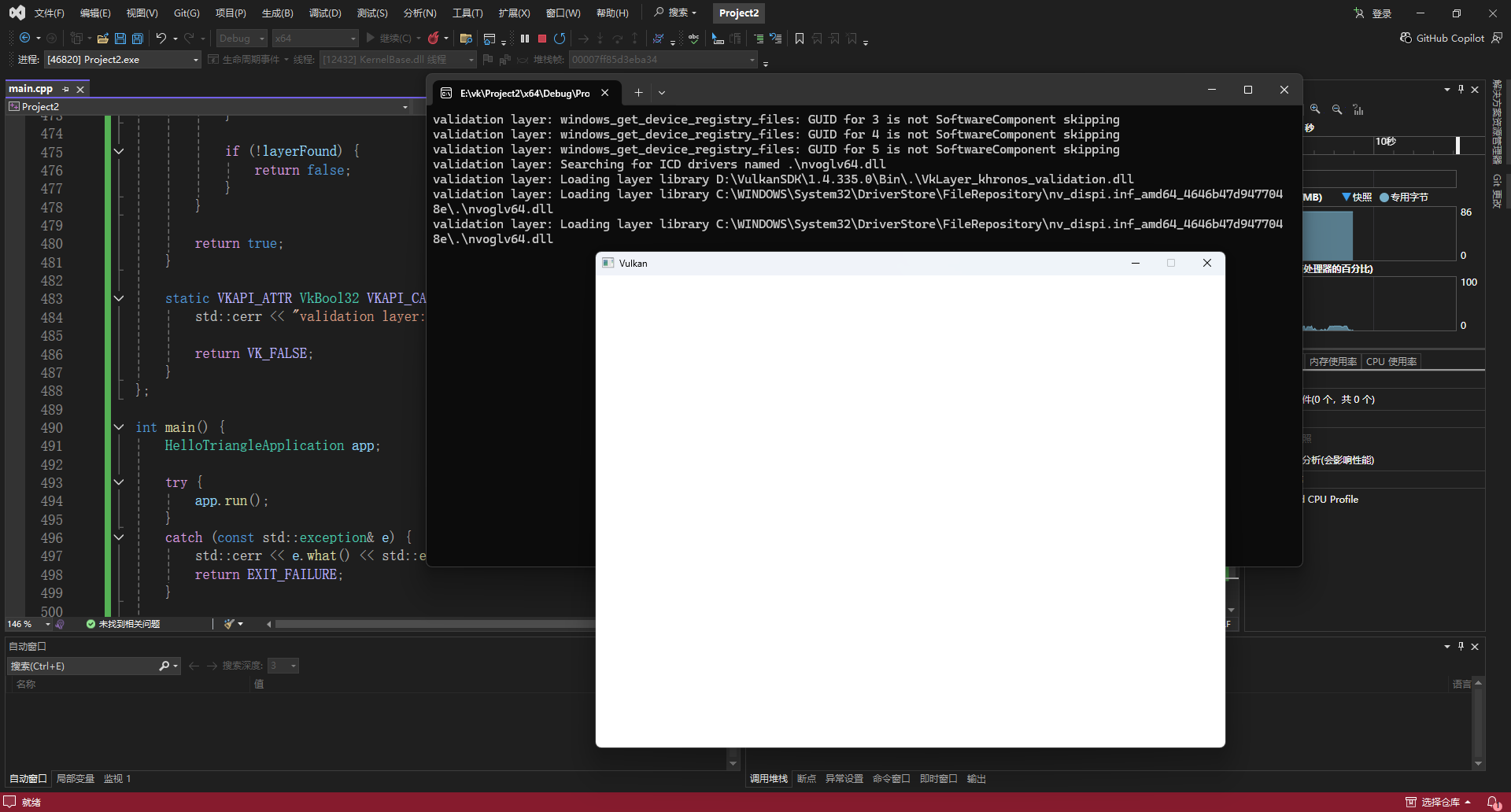The height and width of the screenshot is (812, 1511).
Task: Click the Save file disk icon
Action: (120, 38)
